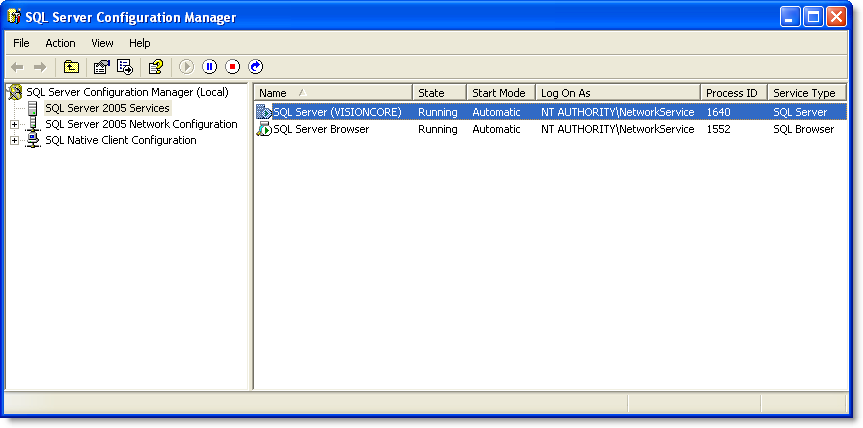Screen dimensions: 863x428
Task: Click Log On As value for SQL Server Browser
Action: [x=618, y=129]
